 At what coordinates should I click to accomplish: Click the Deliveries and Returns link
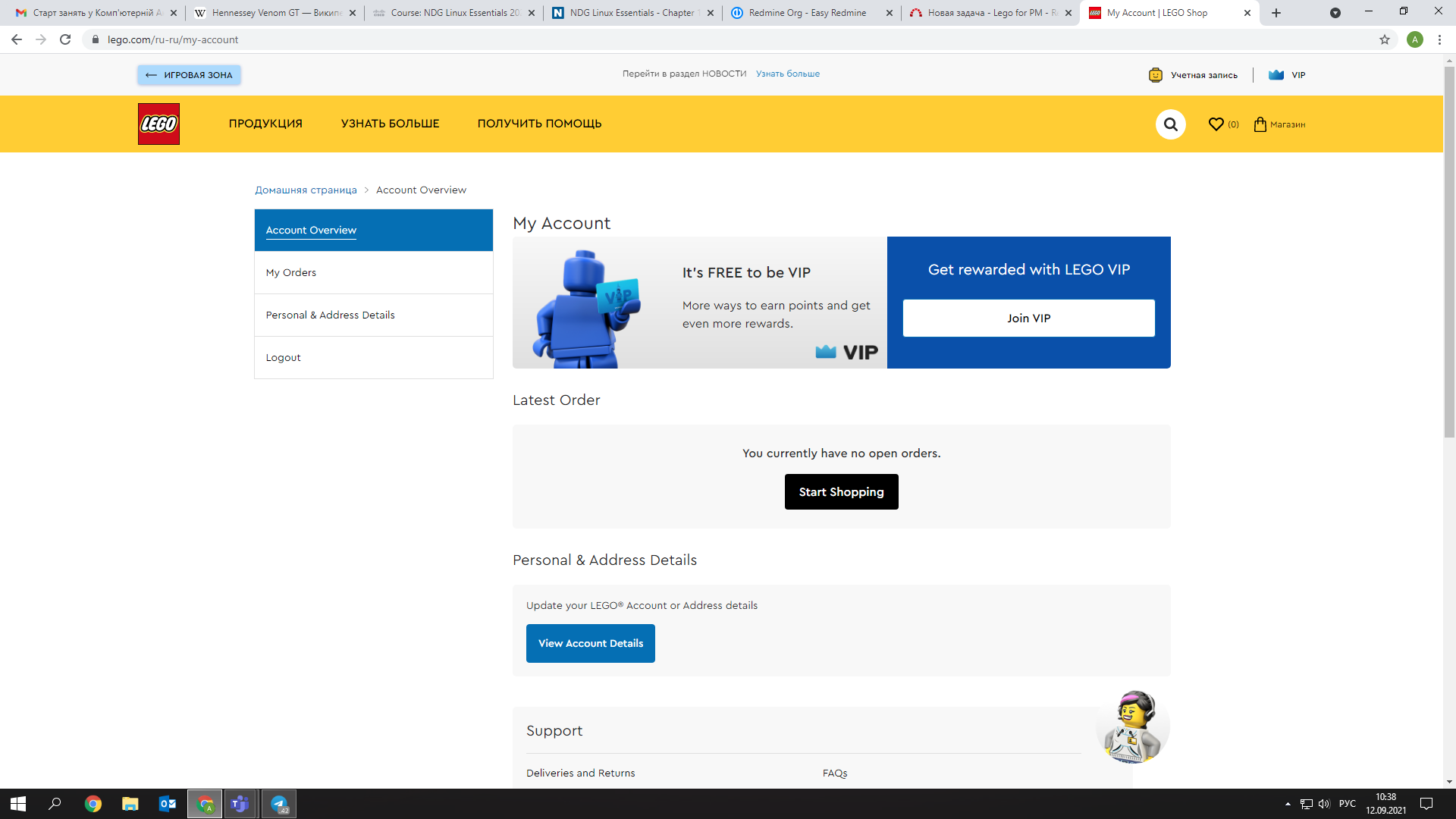580,773
